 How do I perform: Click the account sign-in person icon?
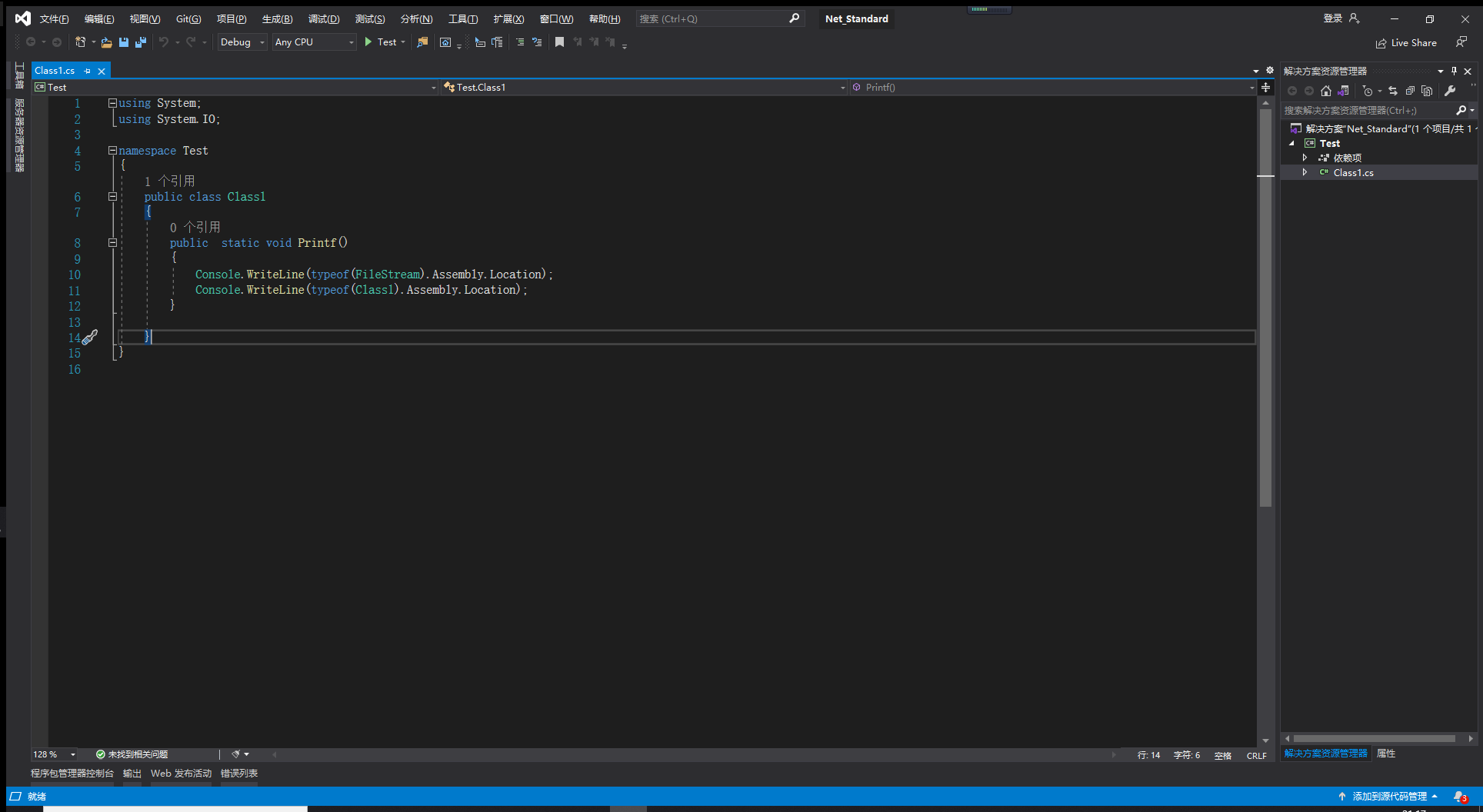click(x=1355, y=18)
